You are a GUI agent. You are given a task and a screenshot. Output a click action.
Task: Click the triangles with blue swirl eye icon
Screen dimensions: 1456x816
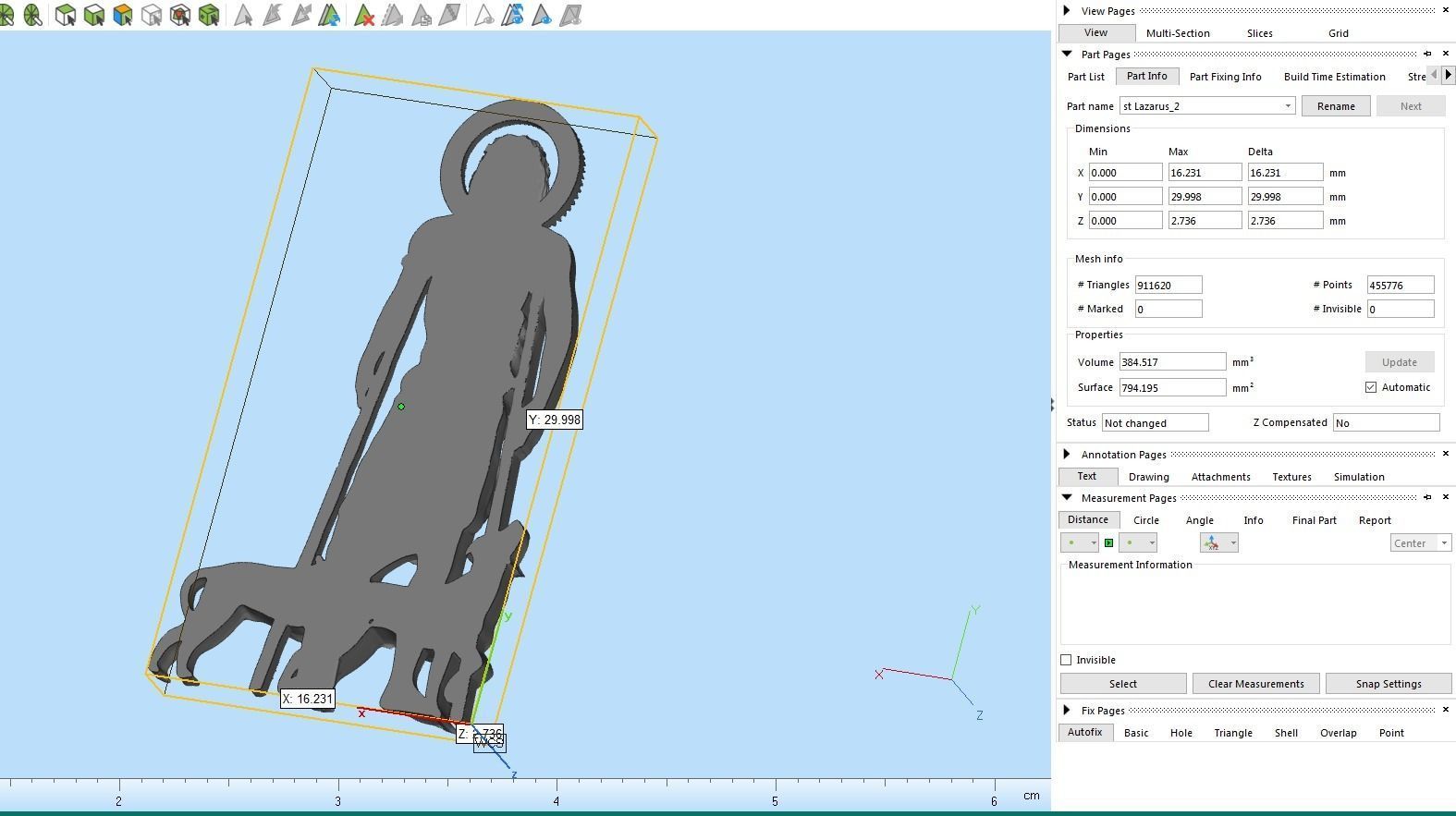[513, 15]
